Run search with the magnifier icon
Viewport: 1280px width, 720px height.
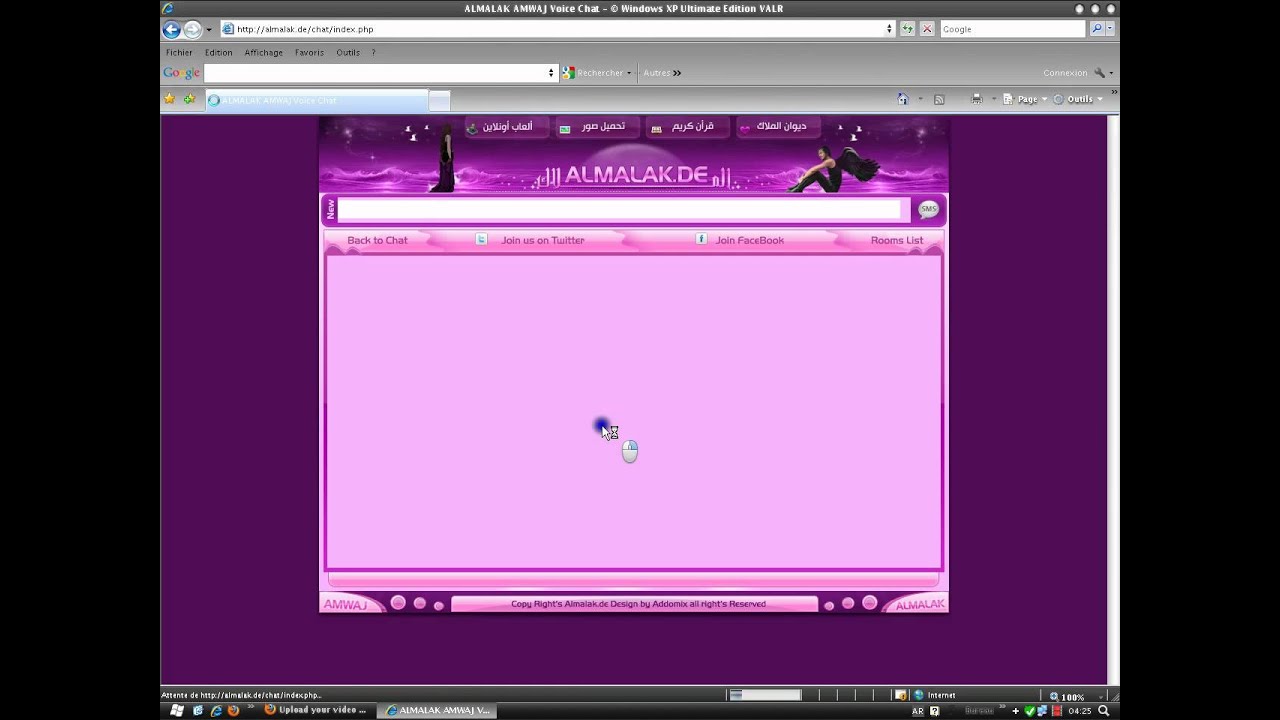point(1096,29)
